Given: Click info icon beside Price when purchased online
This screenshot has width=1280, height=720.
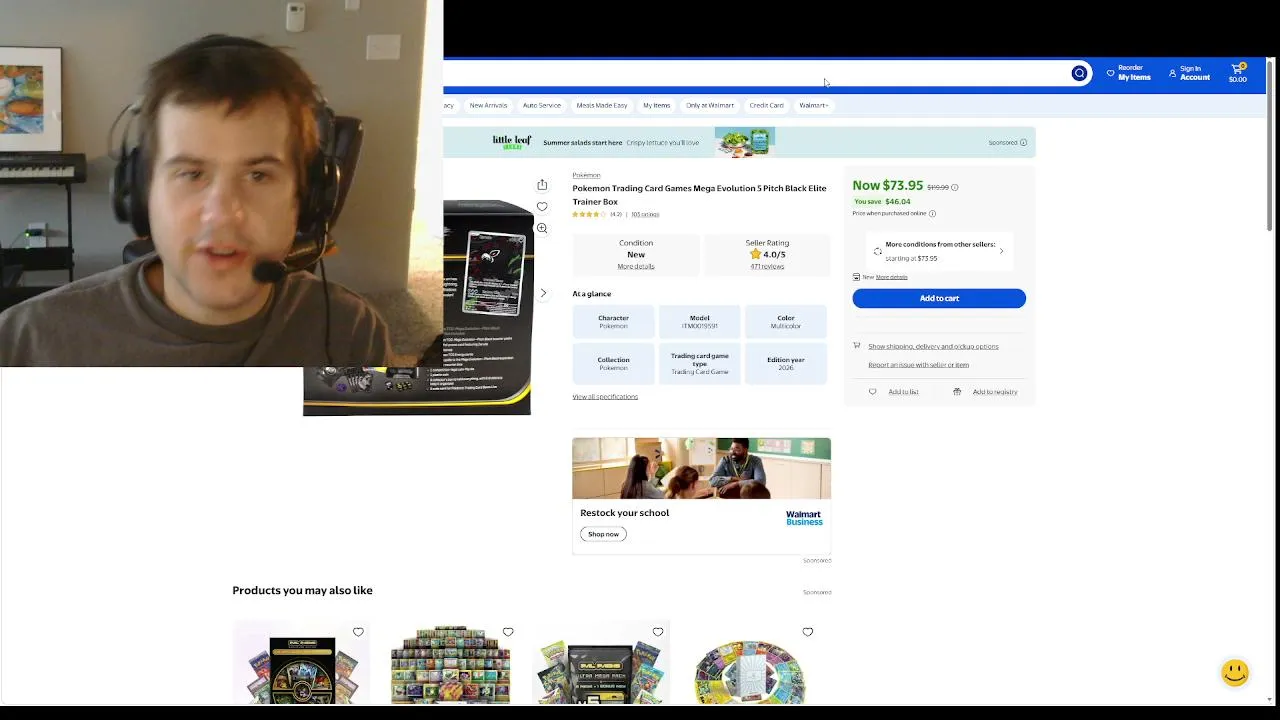Looking at the screenshot, I should [x=932, y=213].
